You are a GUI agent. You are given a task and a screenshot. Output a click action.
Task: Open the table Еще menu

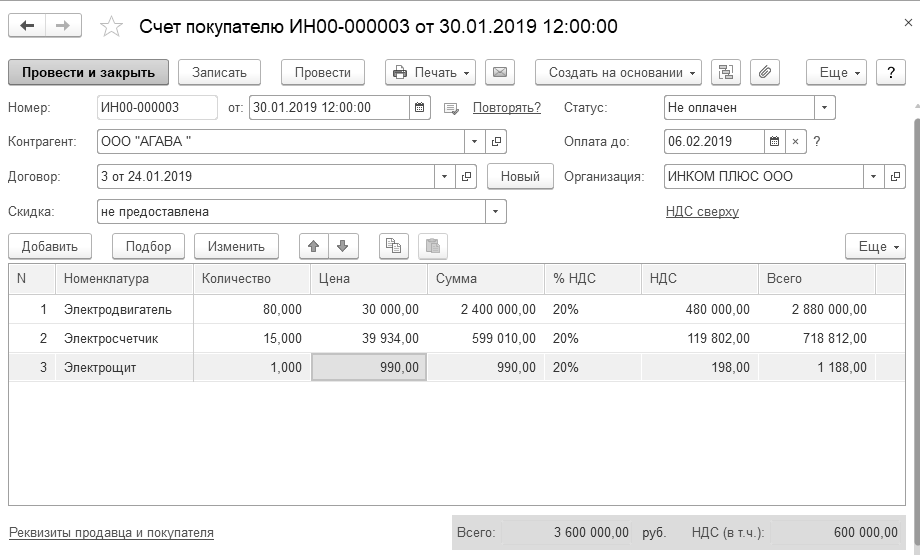pyautogui.click(x=875, y=246)
